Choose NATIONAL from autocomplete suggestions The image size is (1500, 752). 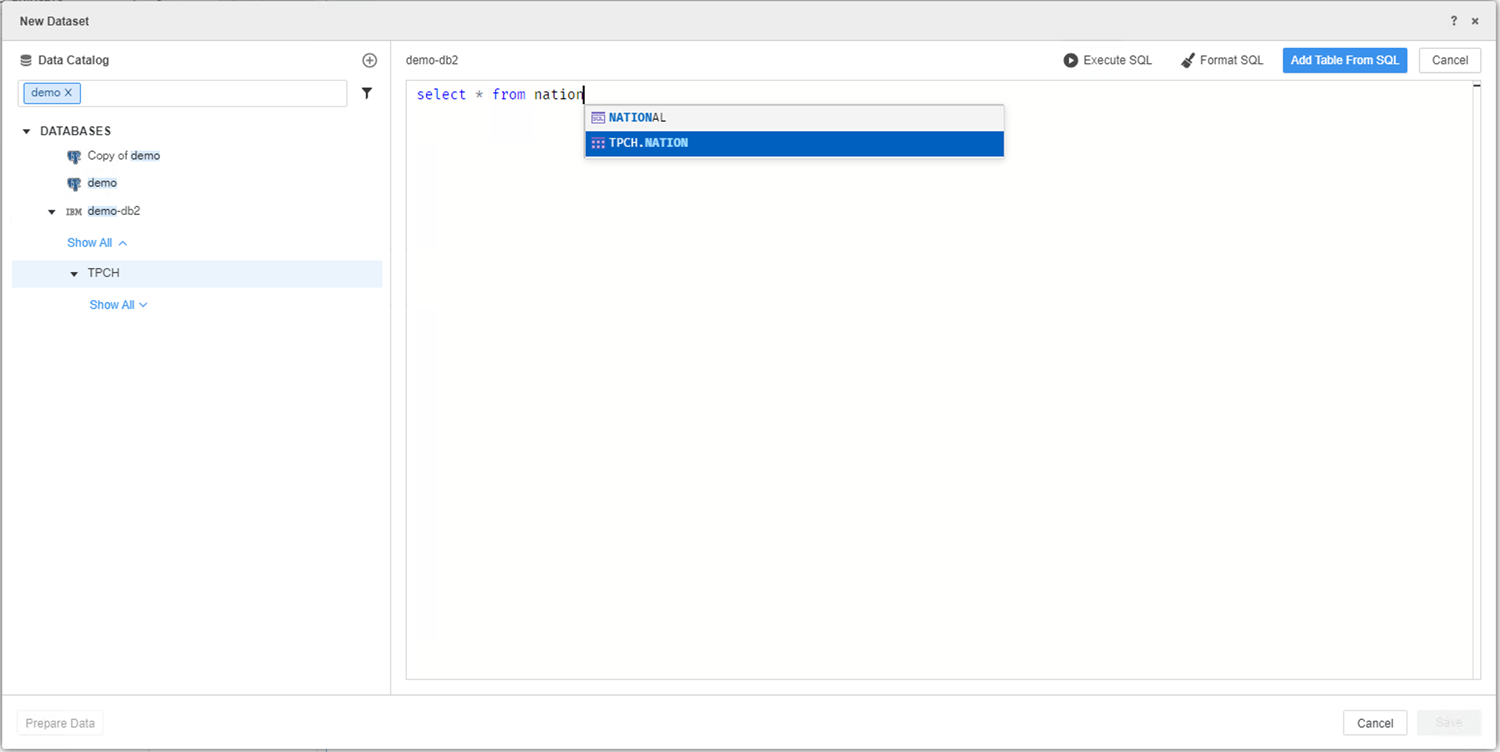click(637, 118)
